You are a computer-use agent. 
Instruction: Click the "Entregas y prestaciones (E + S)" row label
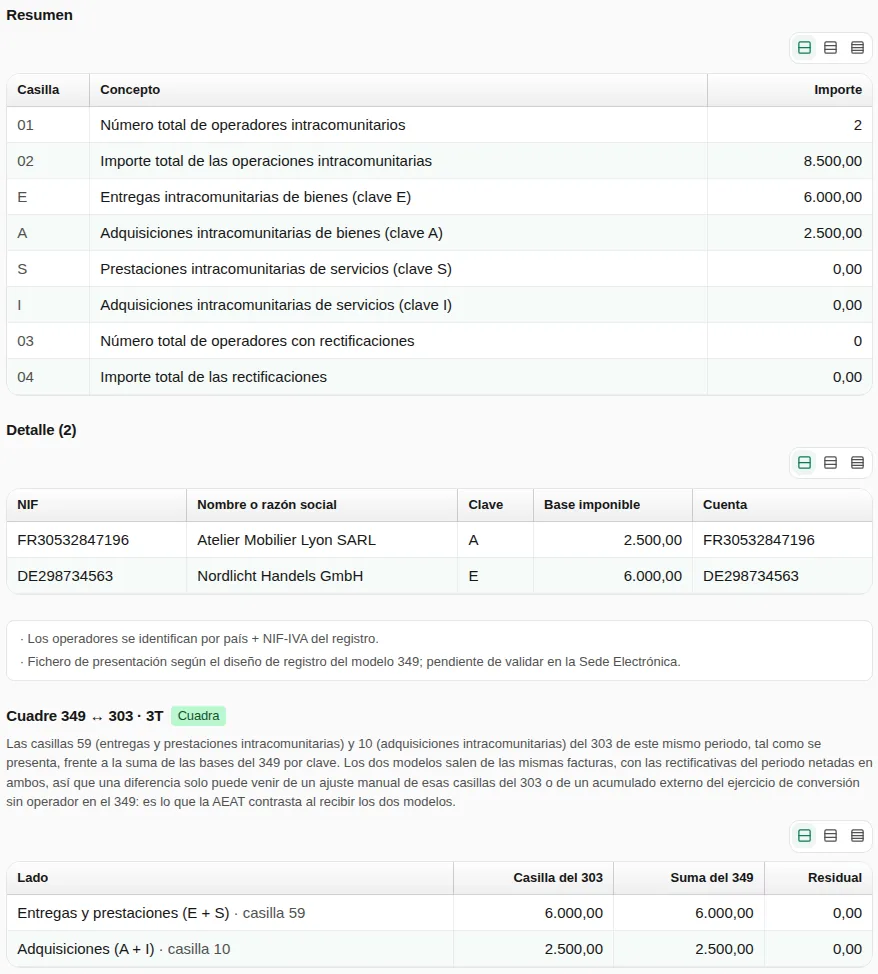click(x=123, y=913)
